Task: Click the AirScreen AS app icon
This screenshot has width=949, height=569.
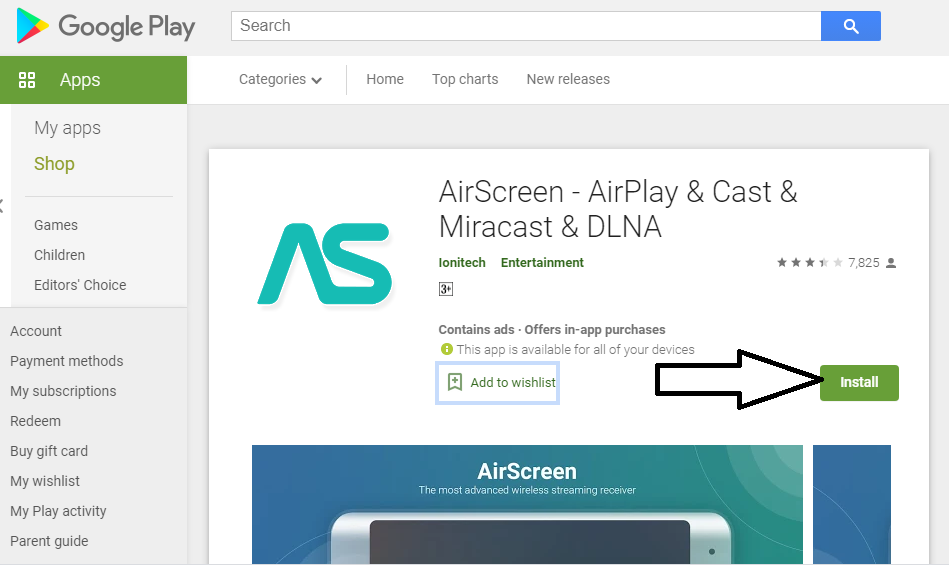Action: point(325,263)
